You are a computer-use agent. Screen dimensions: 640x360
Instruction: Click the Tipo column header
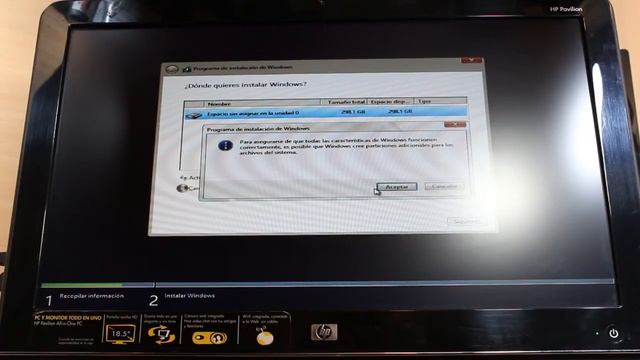tap(440, 100)
